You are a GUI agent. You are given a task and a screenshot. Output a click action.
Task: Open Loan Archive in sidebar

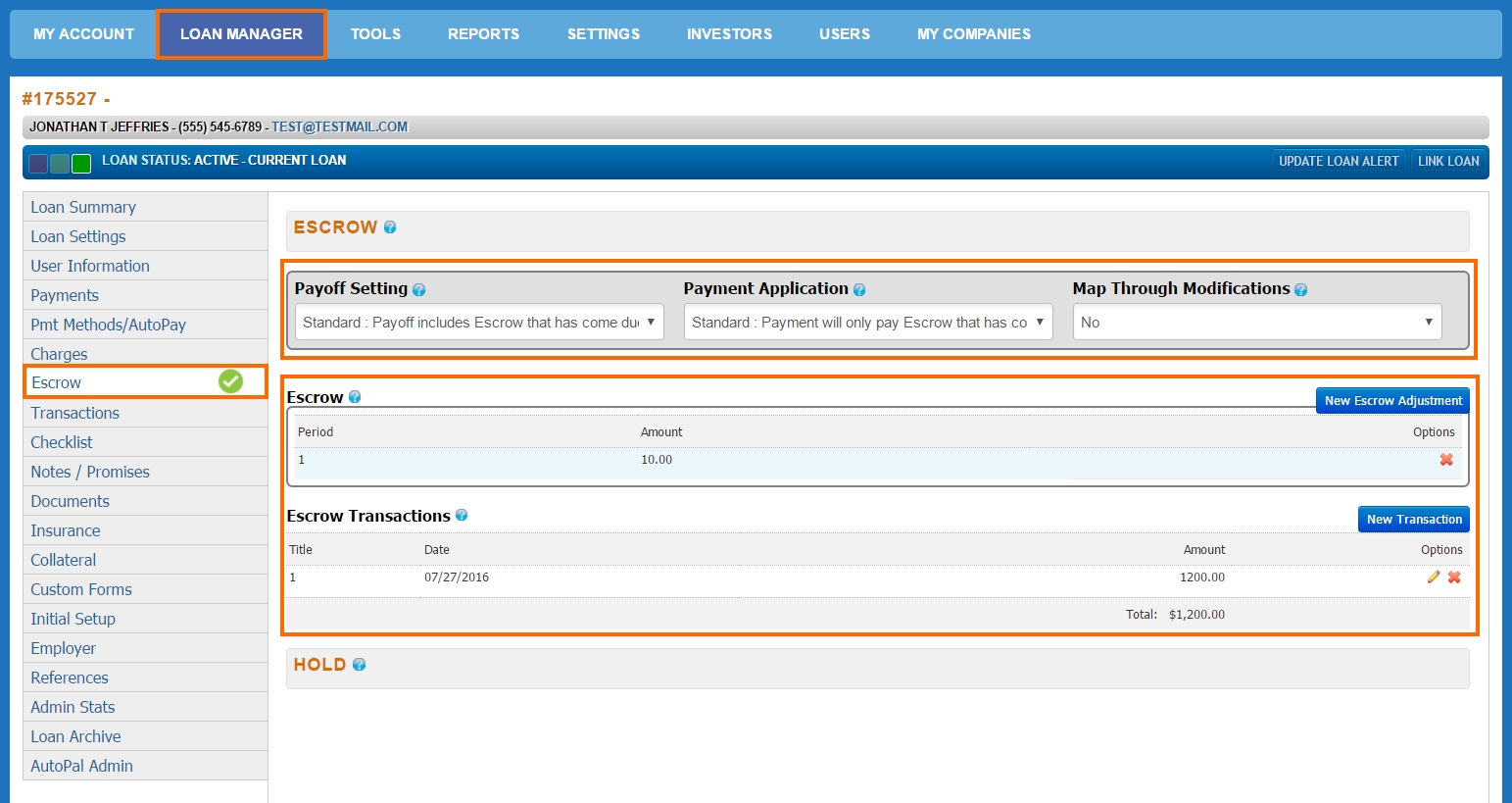click(x=145, y=736)
